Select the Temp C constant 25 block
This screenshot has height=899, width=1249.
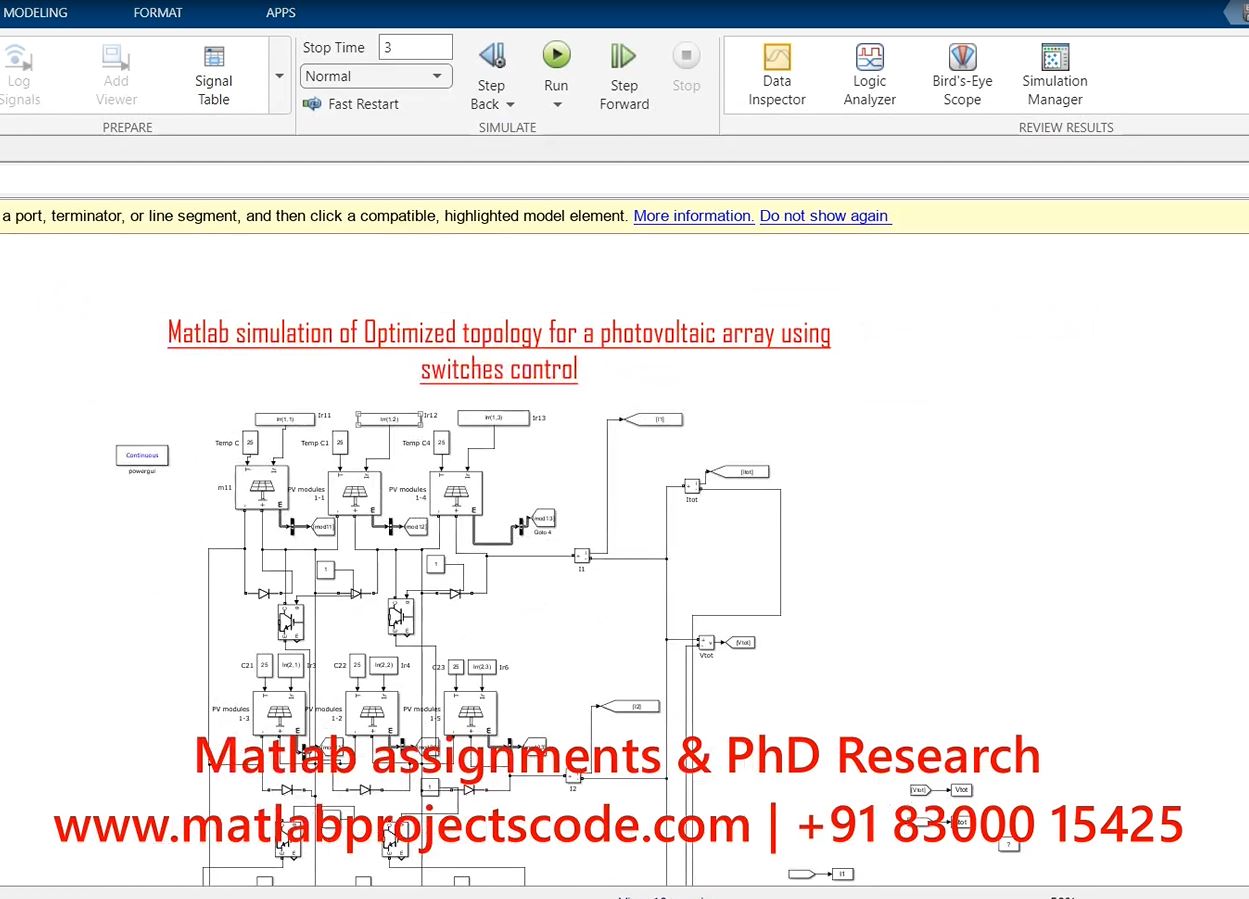point(250,441)
